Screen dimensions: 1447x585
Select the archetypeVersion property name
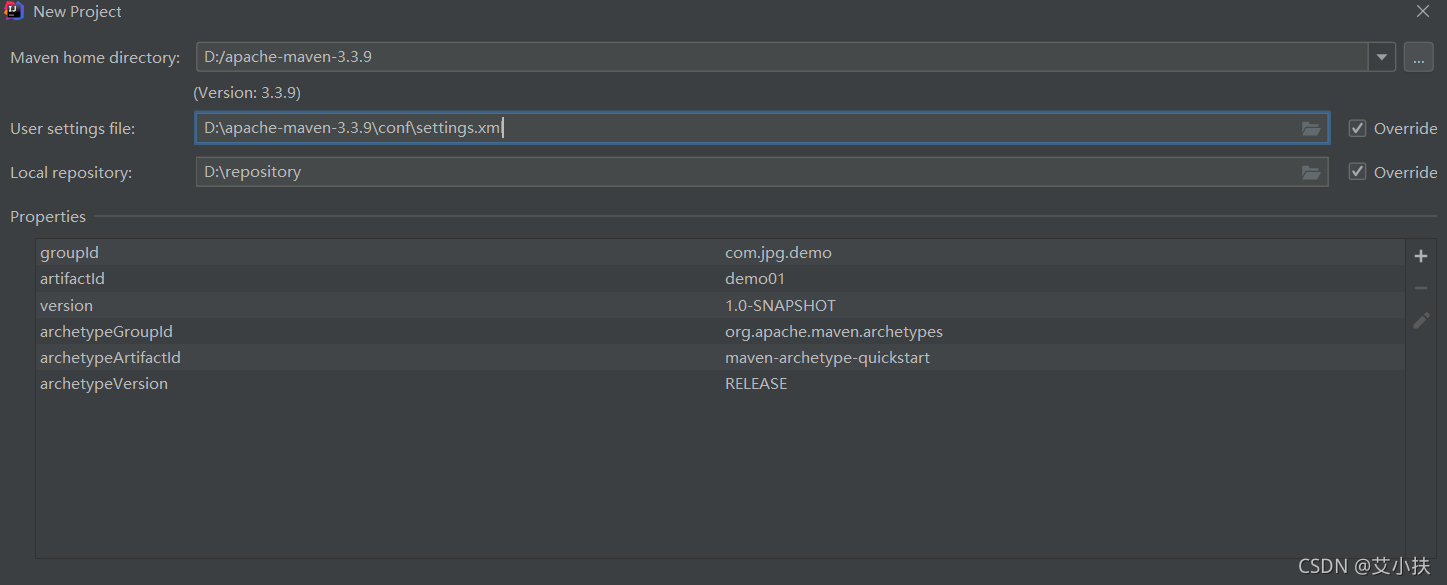(104, 383)
